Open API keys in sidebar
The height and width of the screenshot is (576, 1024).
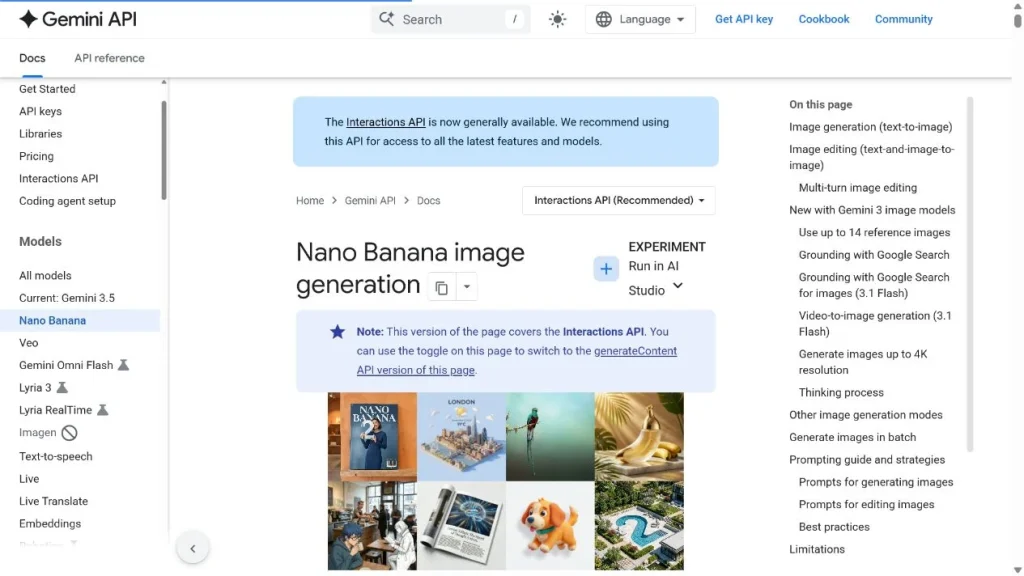[x=40, y=111]
